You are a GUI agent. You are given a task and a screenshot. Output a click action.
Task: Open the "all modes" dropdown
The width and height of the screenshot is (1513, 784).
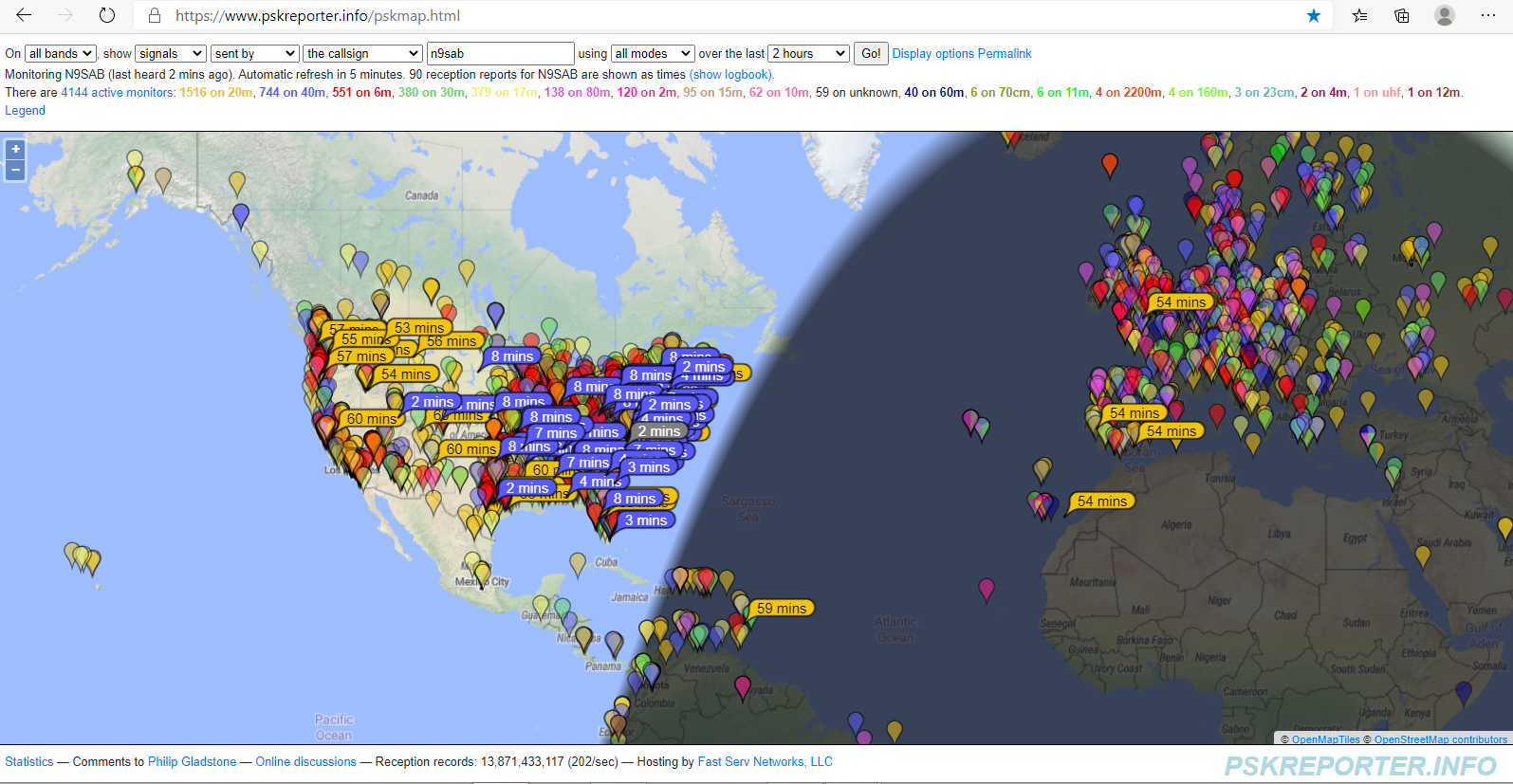(x=653, y=54)
